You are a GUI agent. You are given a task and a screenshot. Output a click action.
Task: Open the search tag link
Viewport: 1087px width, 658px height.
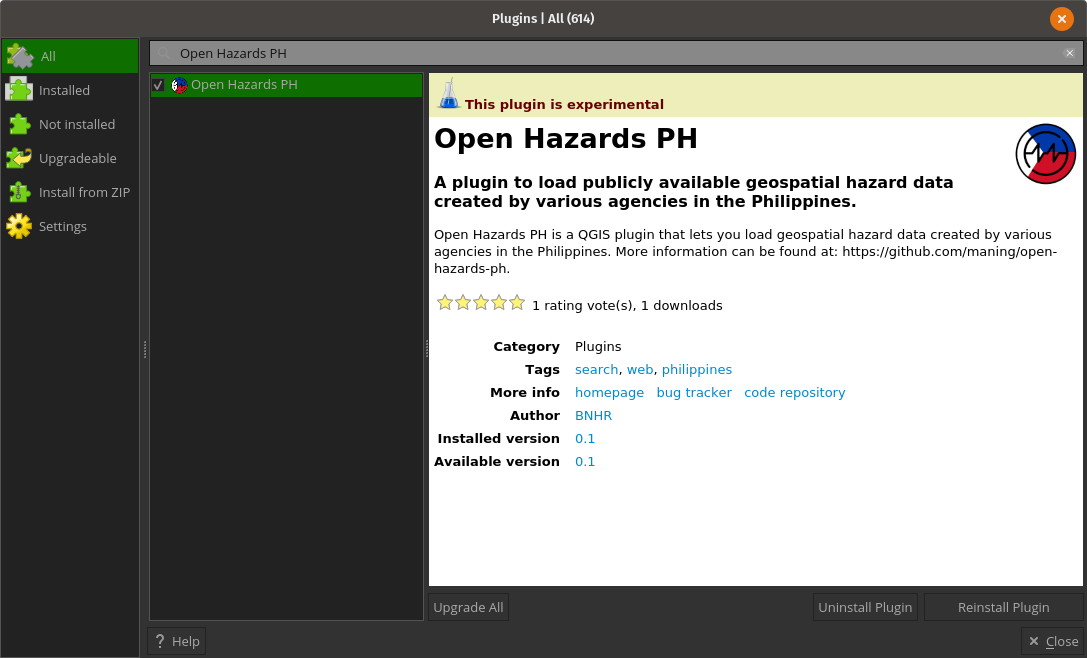[596, 370]
